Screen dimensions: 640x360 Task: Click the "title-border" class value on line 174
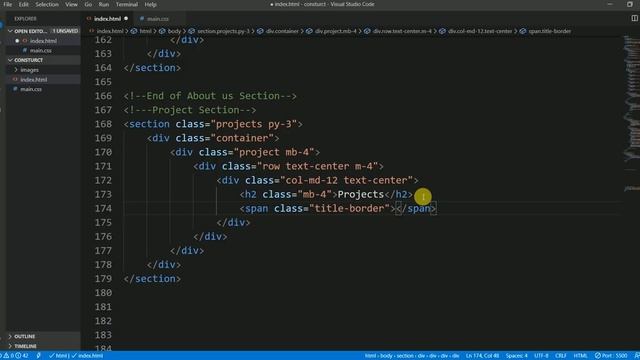pos(350,209)
